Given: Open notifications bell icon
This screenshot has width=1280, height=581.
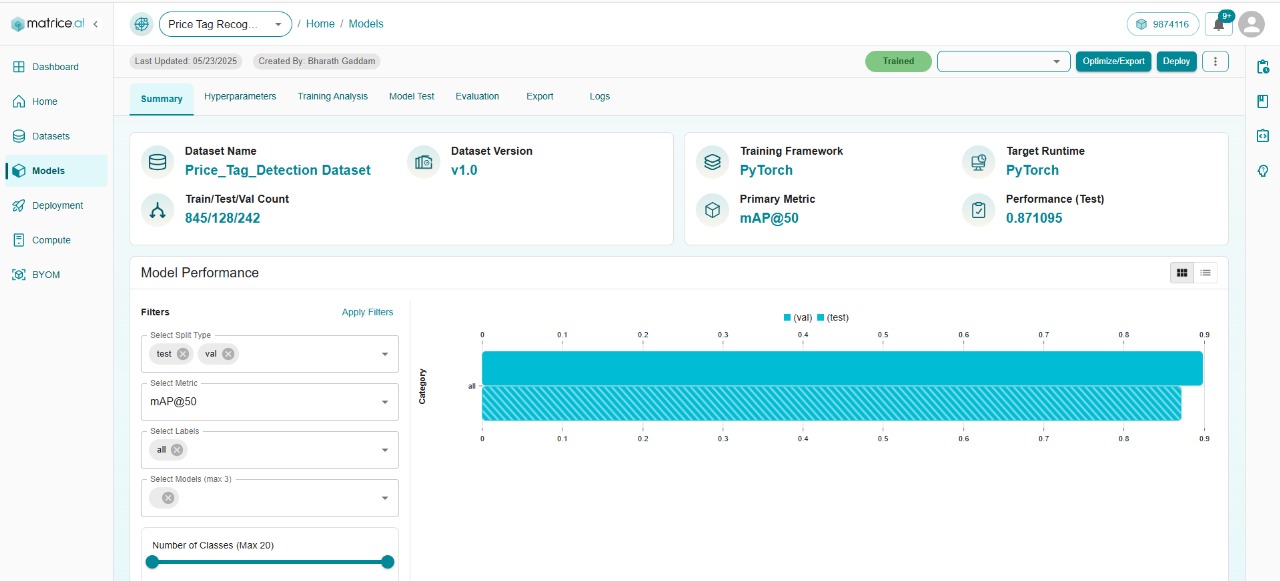Looking at the screenshot, I should [1219, 24].
